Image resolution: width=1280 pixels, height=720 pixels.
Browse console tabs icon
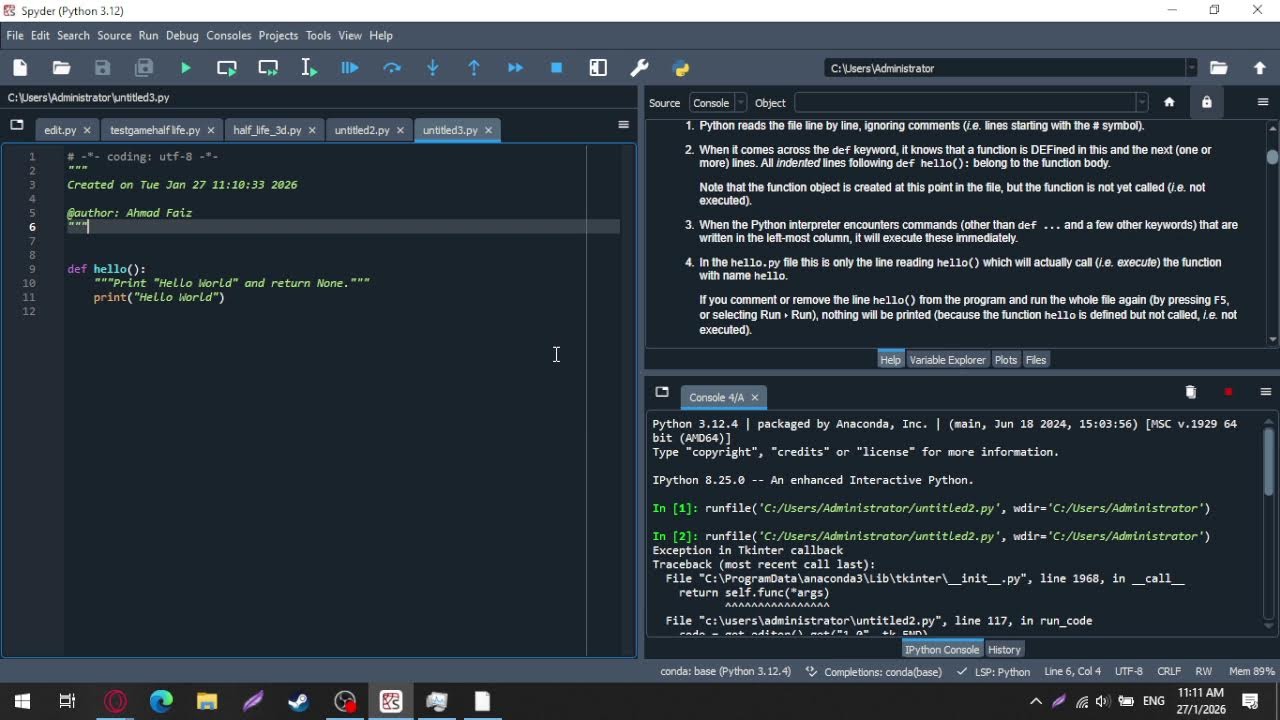662,392
